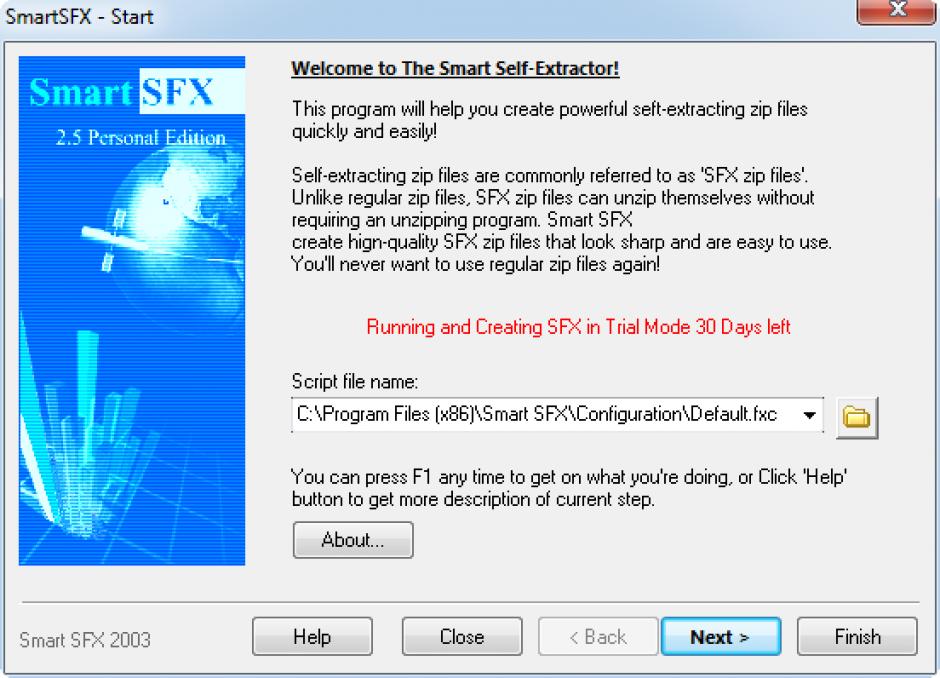Click the 'You can press F1 any time' hint text
Image resolution: width=940 pixels, height=678 pixels.
[x=569, y=488]
